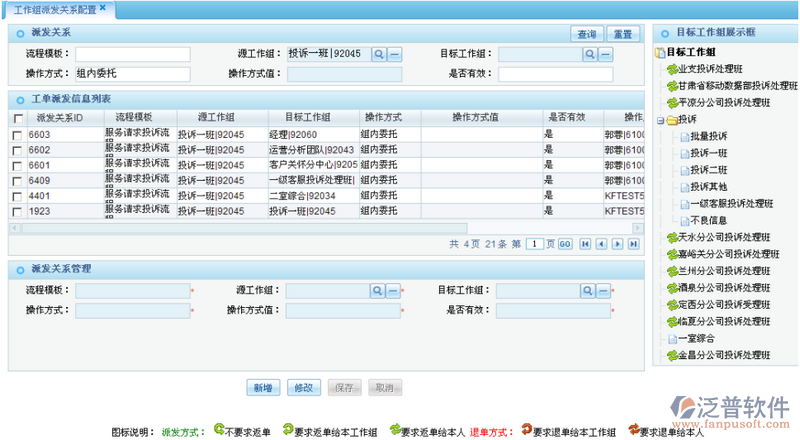The image size is (800, 440).
Task: Collapse the 派发关系管理 section header
Action: pos(19,269)
